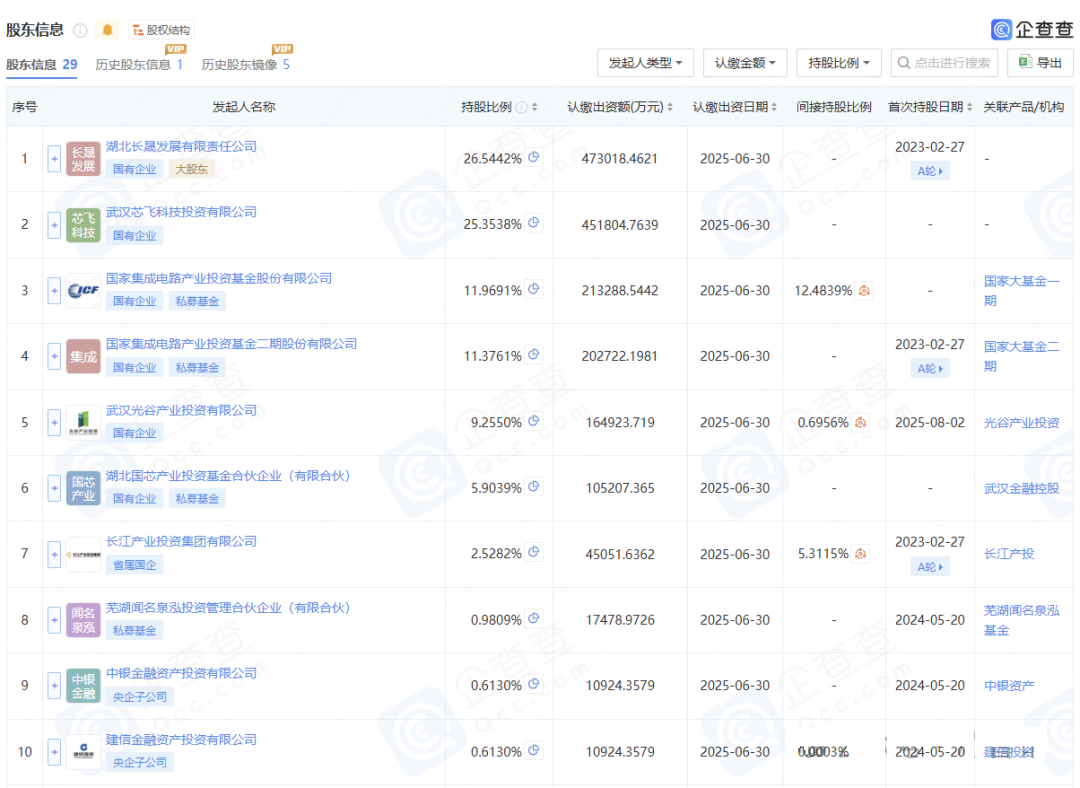Click the A轮 tag in row 7
Viewport: 1080px width, 788px height.
[930, 567]
